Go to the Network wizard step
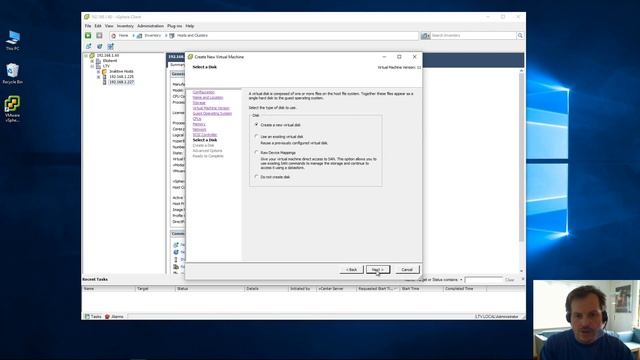The height and width of the screenshot is (360, 640). (199, 129)
